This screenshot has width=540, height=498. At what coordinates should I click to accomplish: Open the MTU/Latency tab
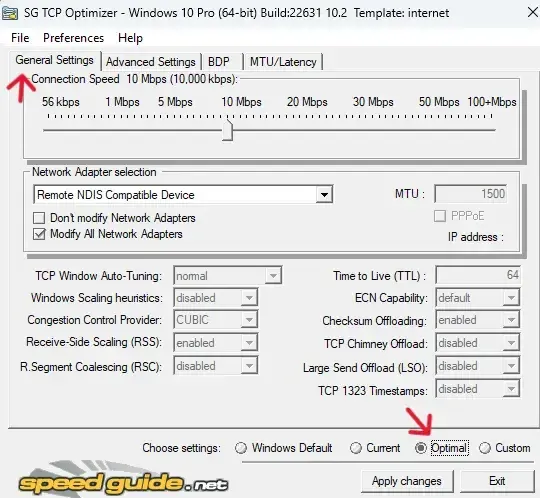[283, 62]
